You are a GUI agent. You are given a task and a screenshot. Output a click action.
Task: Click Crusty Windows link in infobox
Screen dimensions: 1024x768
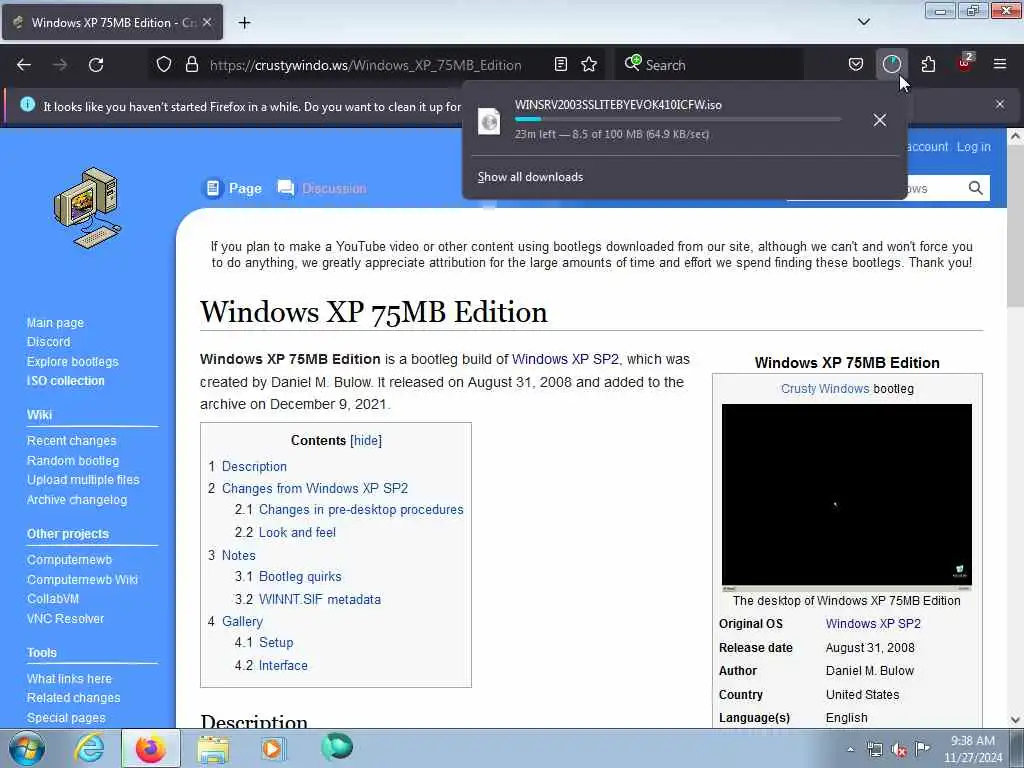pyautogui.click(x=825, y=389)
